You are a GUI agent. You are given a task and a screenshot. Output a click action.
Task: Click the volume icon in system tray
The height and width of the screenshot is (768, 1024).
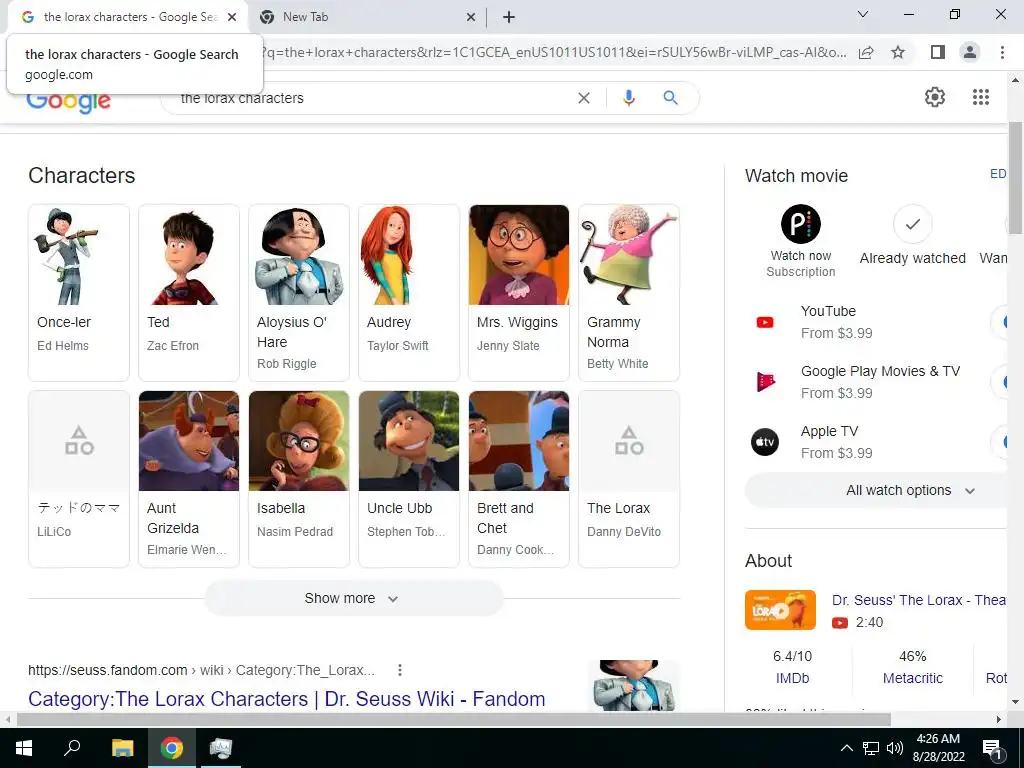tap(895, 748)
